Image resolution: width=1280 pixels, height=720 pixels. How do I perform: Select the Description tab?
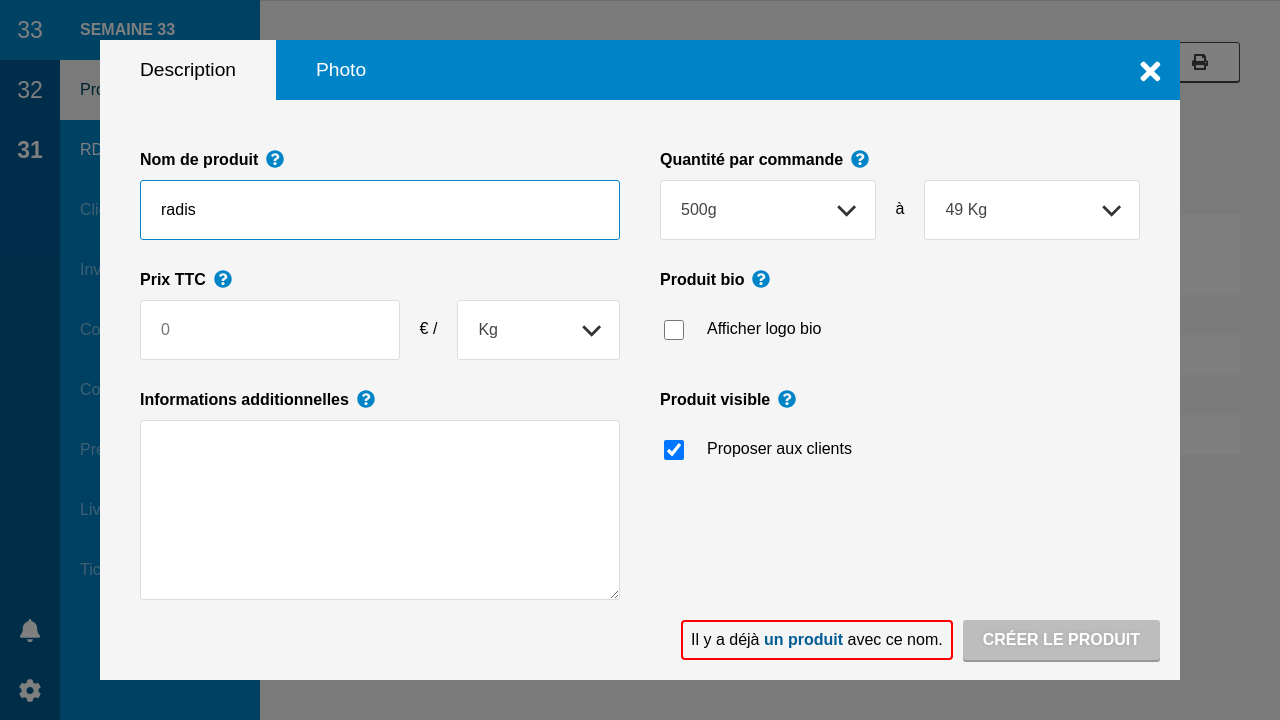188,70
